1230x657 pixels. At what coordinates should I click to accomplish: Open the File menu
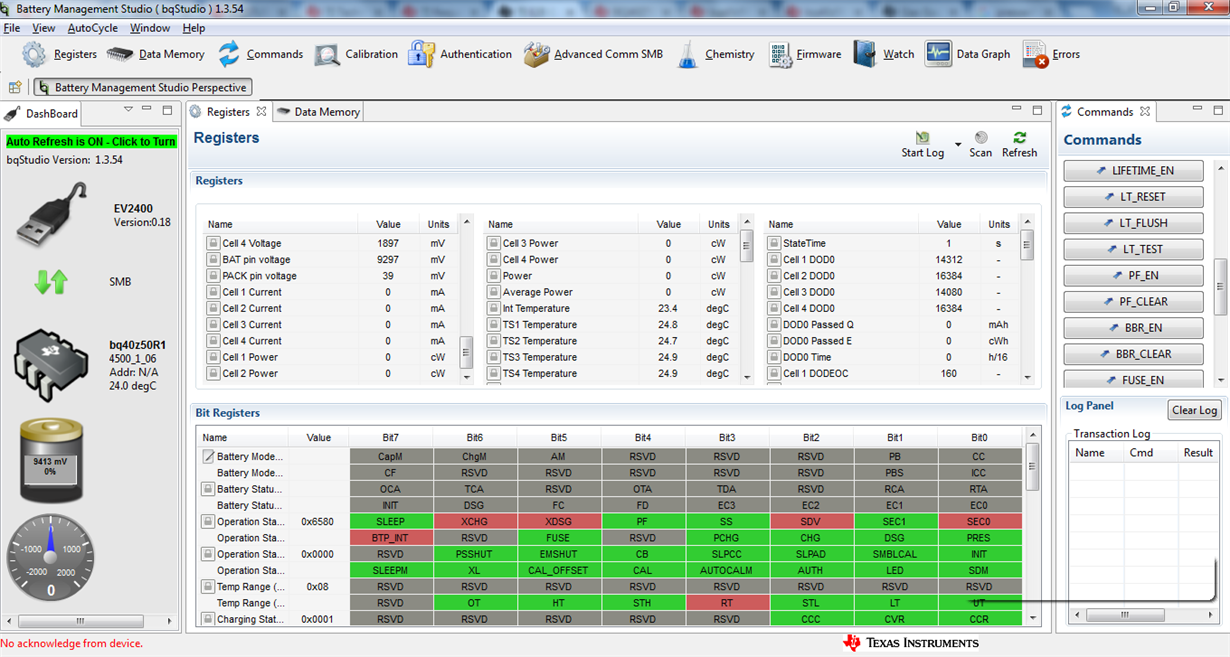point(12,28)
